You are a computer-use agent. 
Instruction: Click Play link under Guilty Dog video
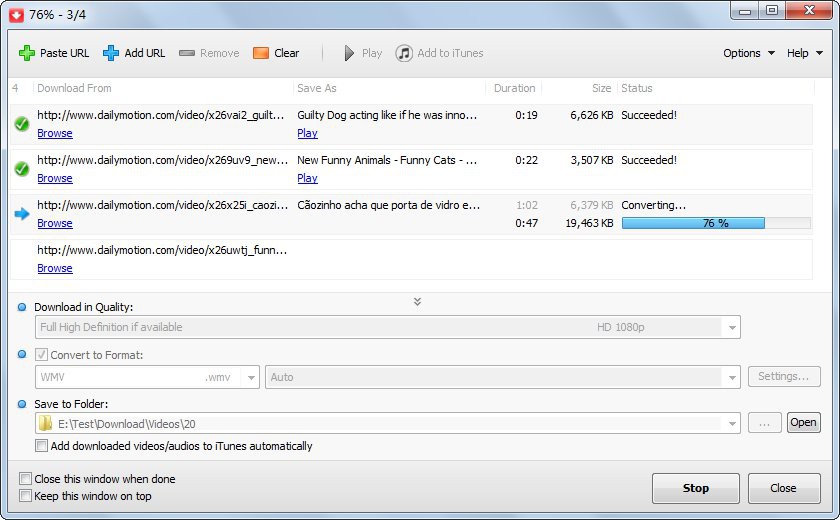click(308, 133)
